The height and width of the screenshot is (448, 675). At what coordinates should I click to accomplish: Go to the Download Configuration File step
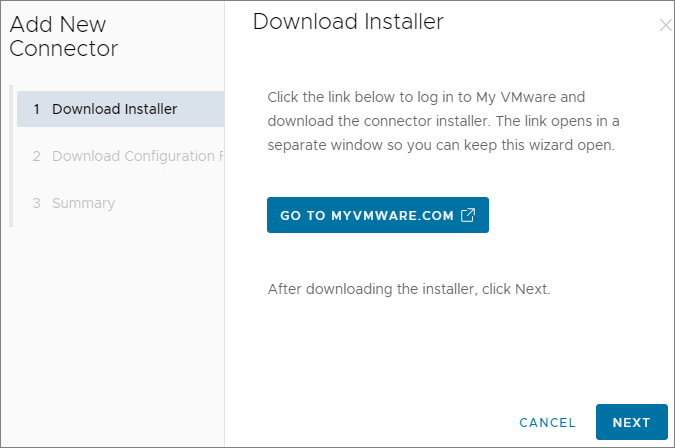pyautogui.click(x=136, y=156)
